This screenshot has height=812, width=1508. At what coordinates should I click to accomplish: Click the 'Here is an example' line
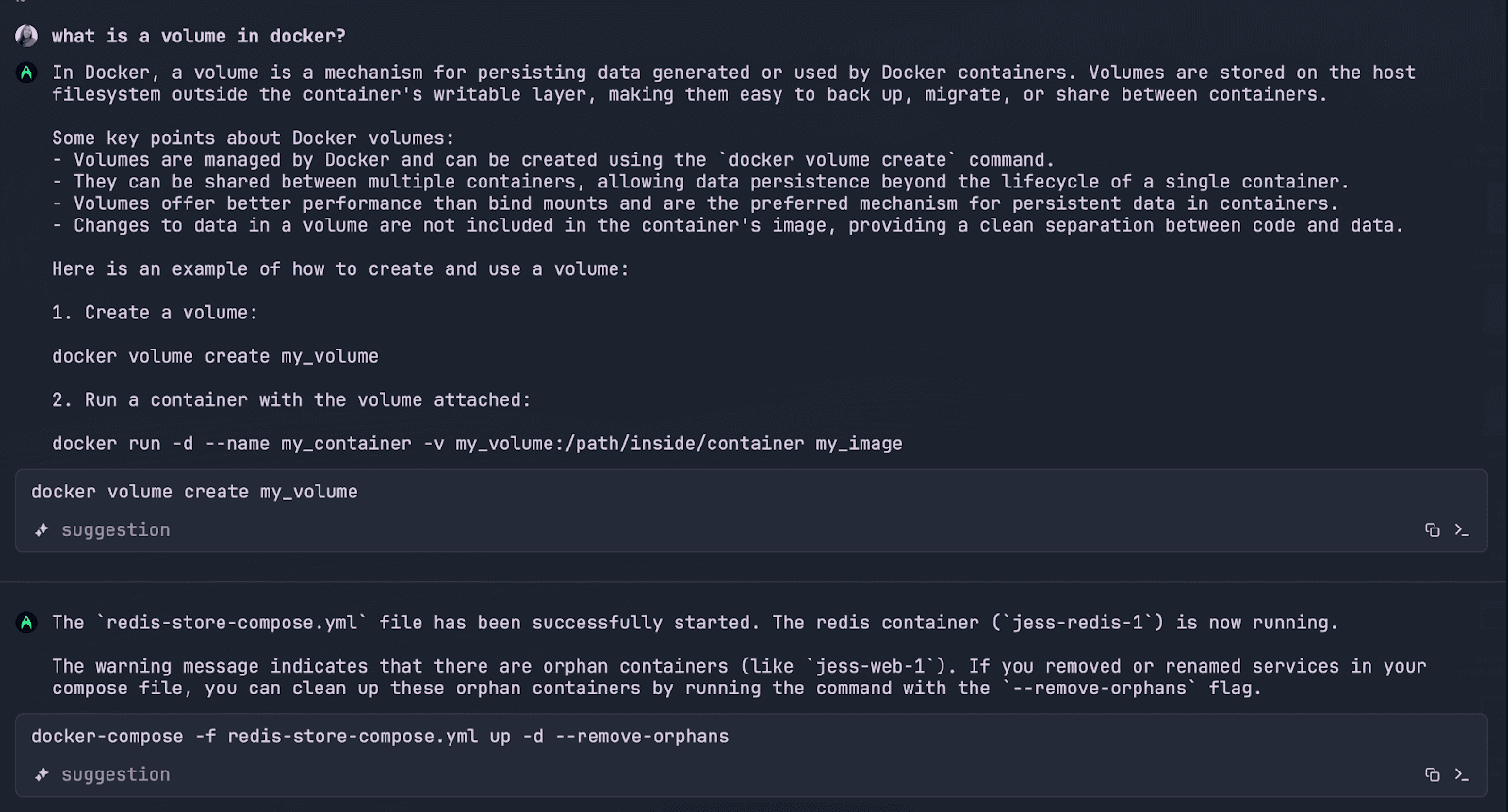coord(340,269)
